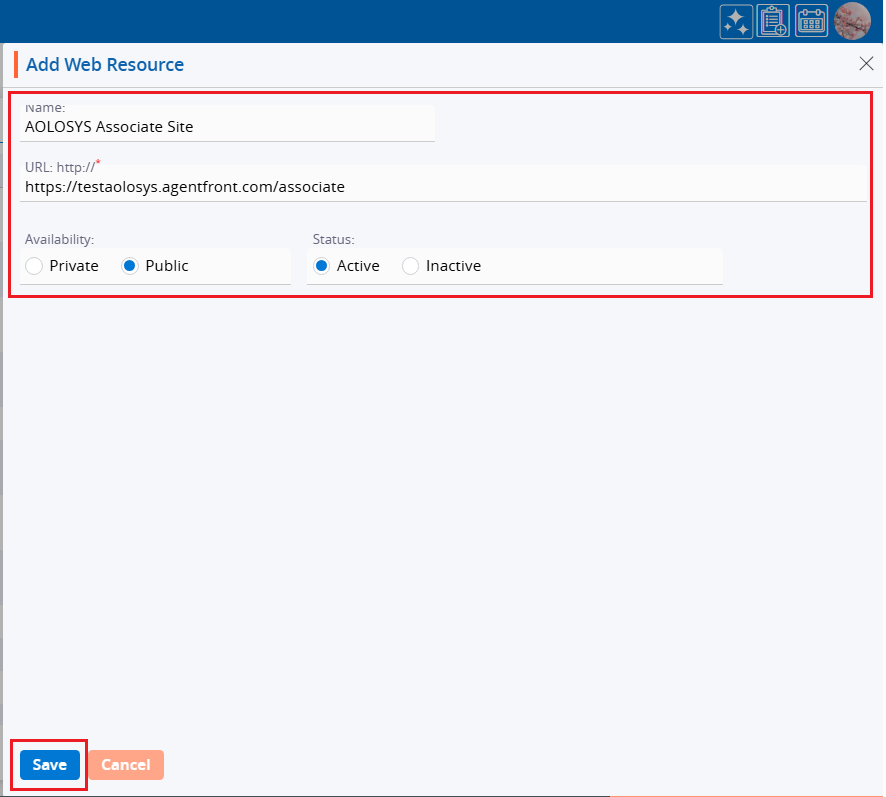Click the Add Web Resource title
Screen dimensions: 886x797
[x=105, y=65]
